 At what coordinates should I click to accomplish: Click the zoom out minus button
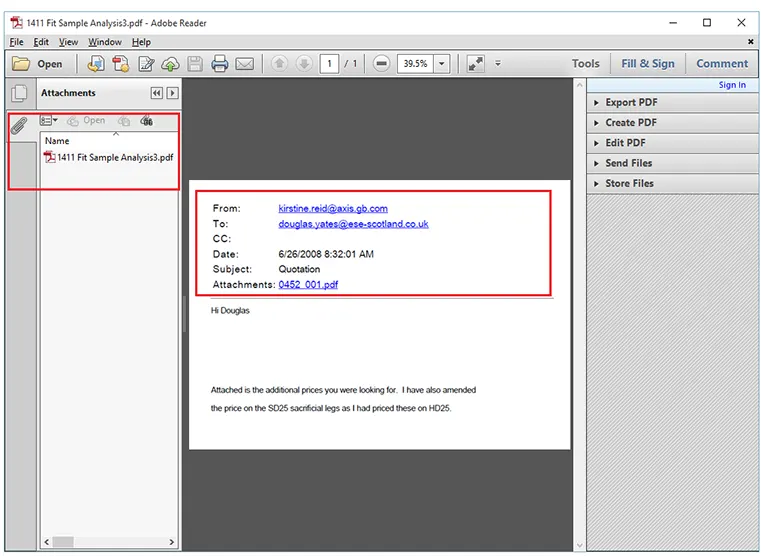click(x=381, y=64)
